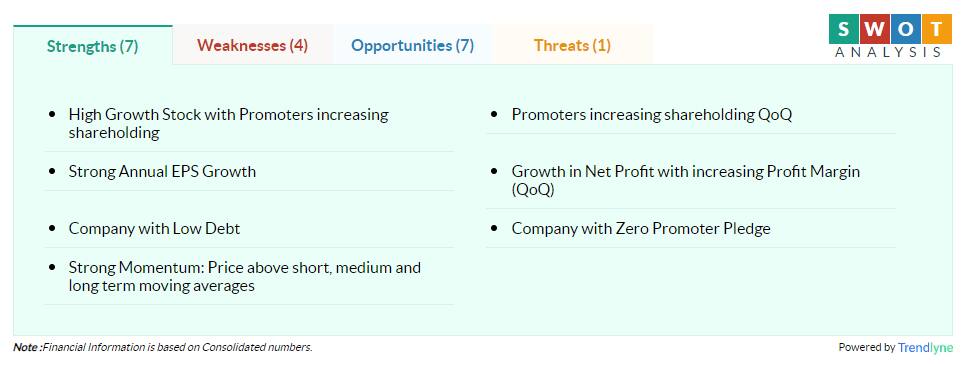This screenshot has height=365, width=963.
Task: Click the bullet beside Company with Zero Promoter Pledge
Action: tap(494, 229)
